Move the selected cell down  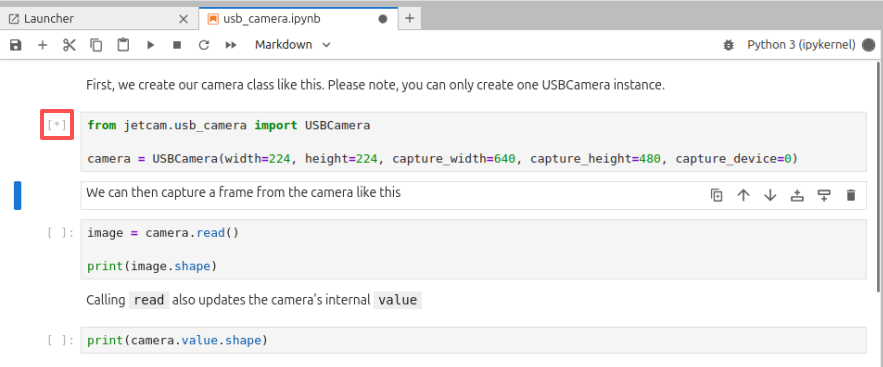[x=770, y=195]
